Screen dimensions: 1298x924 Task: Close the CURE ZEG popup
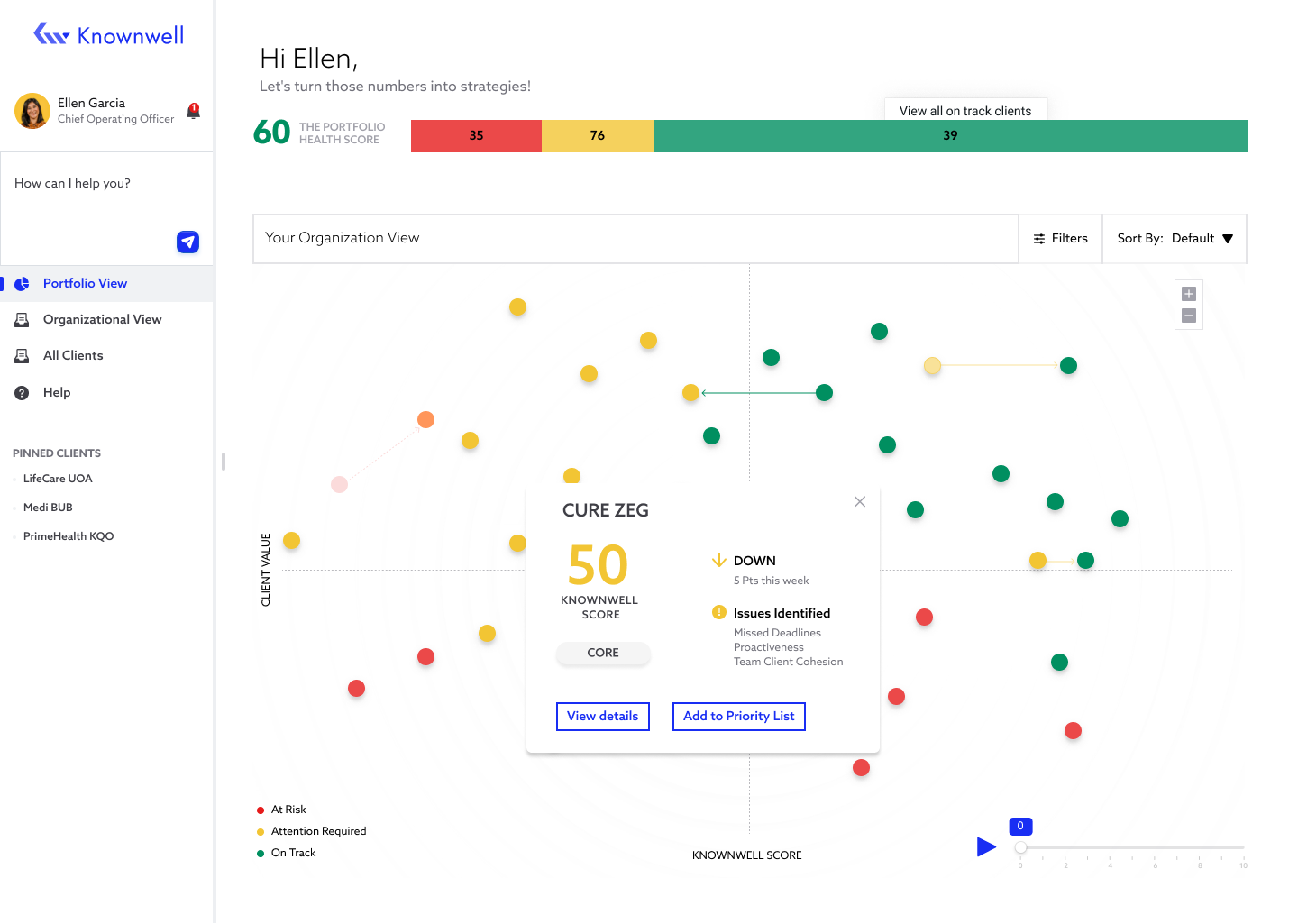pyautogui.click(x=860, y=501)
